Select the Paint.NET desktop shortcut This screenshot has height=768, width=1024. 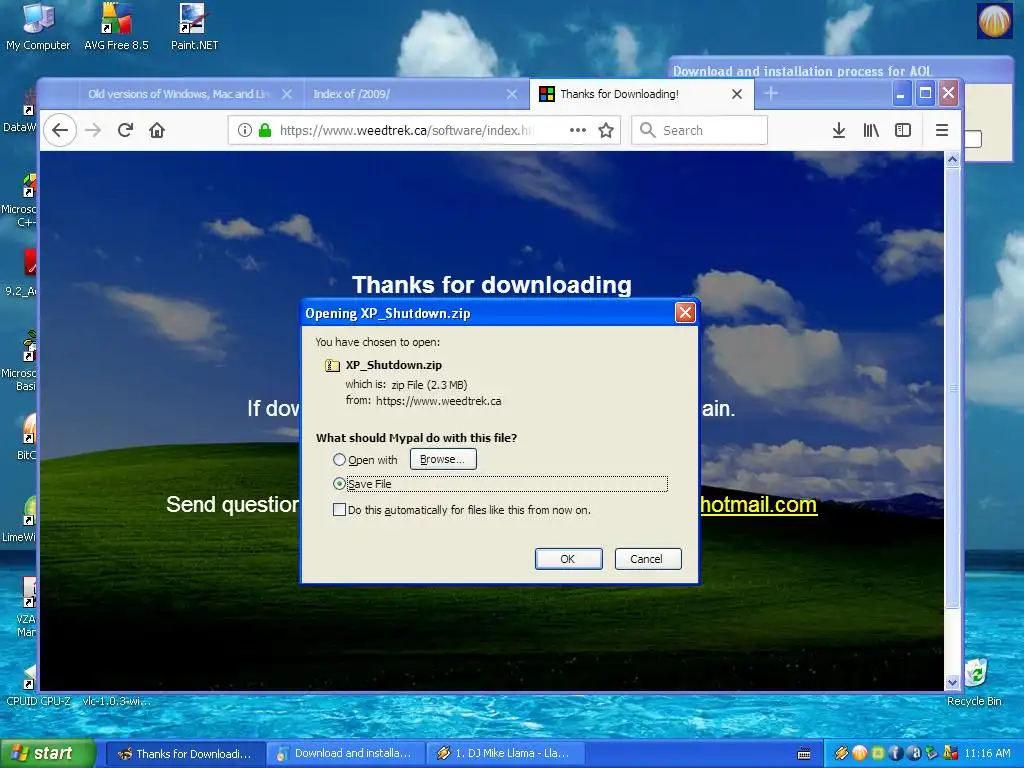[x=194, y=26]
